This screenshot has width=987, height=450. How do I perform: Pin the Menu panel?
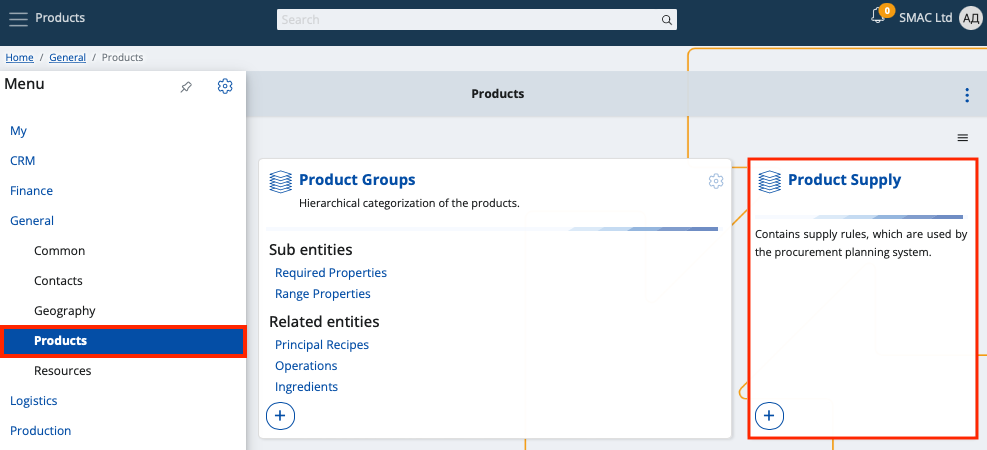(x=186, y=87)
